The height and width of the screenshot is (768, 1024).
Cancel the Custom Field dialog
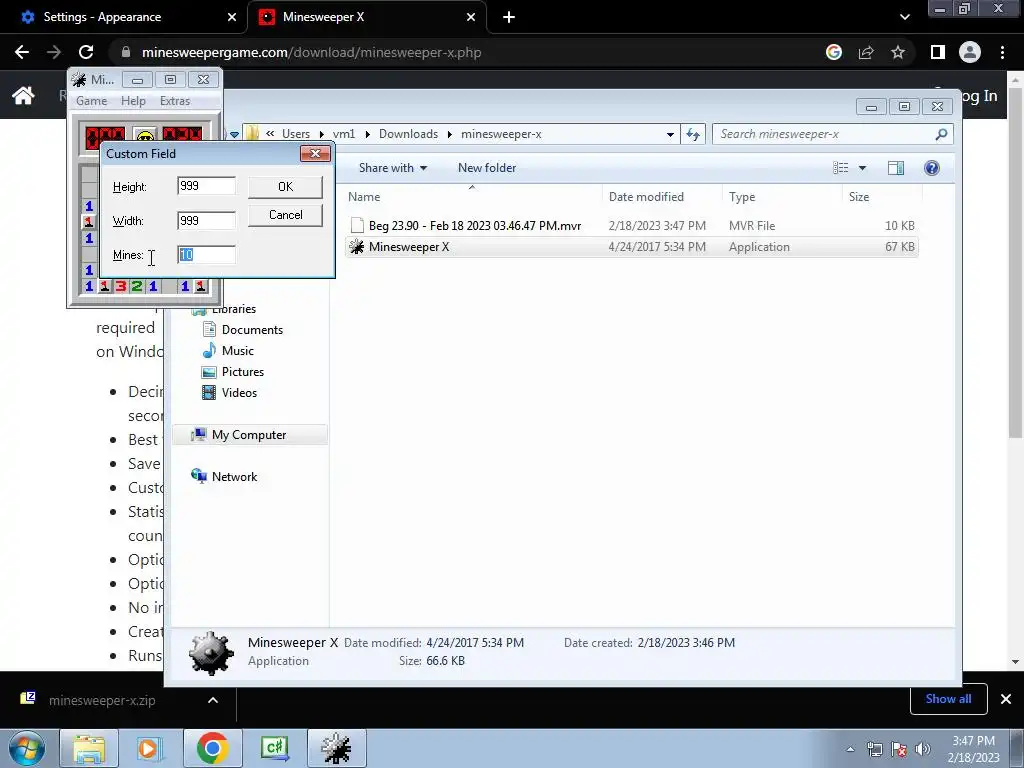285,215
